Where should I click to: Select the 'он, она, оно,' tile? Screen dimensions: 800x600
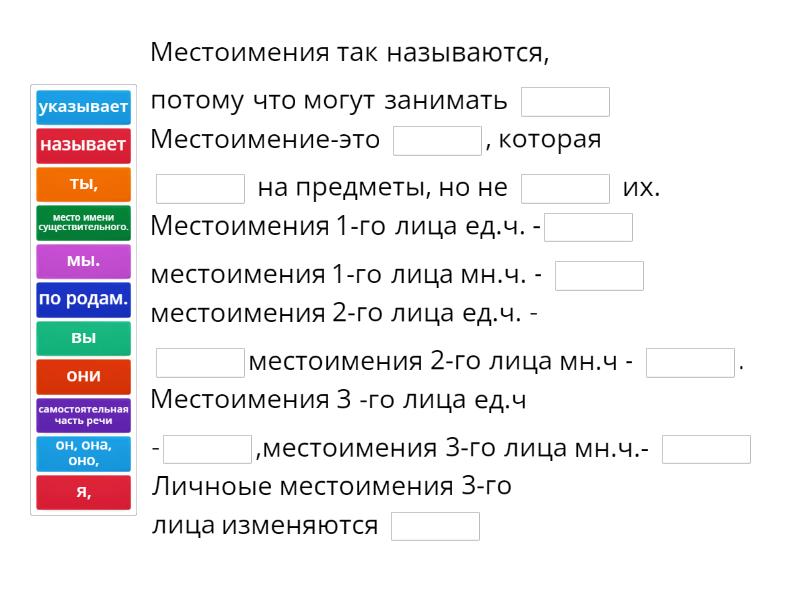(x=83, y=453)
